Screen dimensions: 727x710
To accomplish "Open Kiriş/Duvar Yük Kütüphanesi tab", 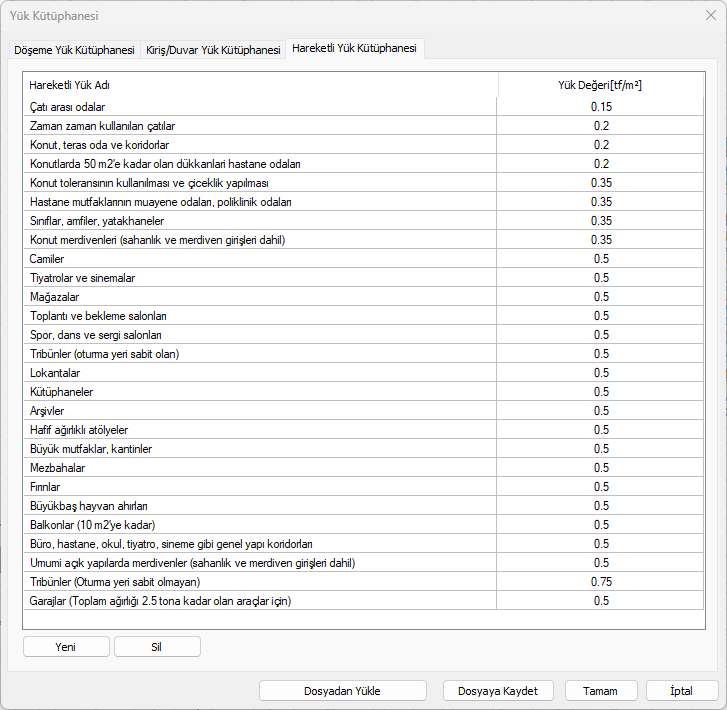I will [213, 50].
